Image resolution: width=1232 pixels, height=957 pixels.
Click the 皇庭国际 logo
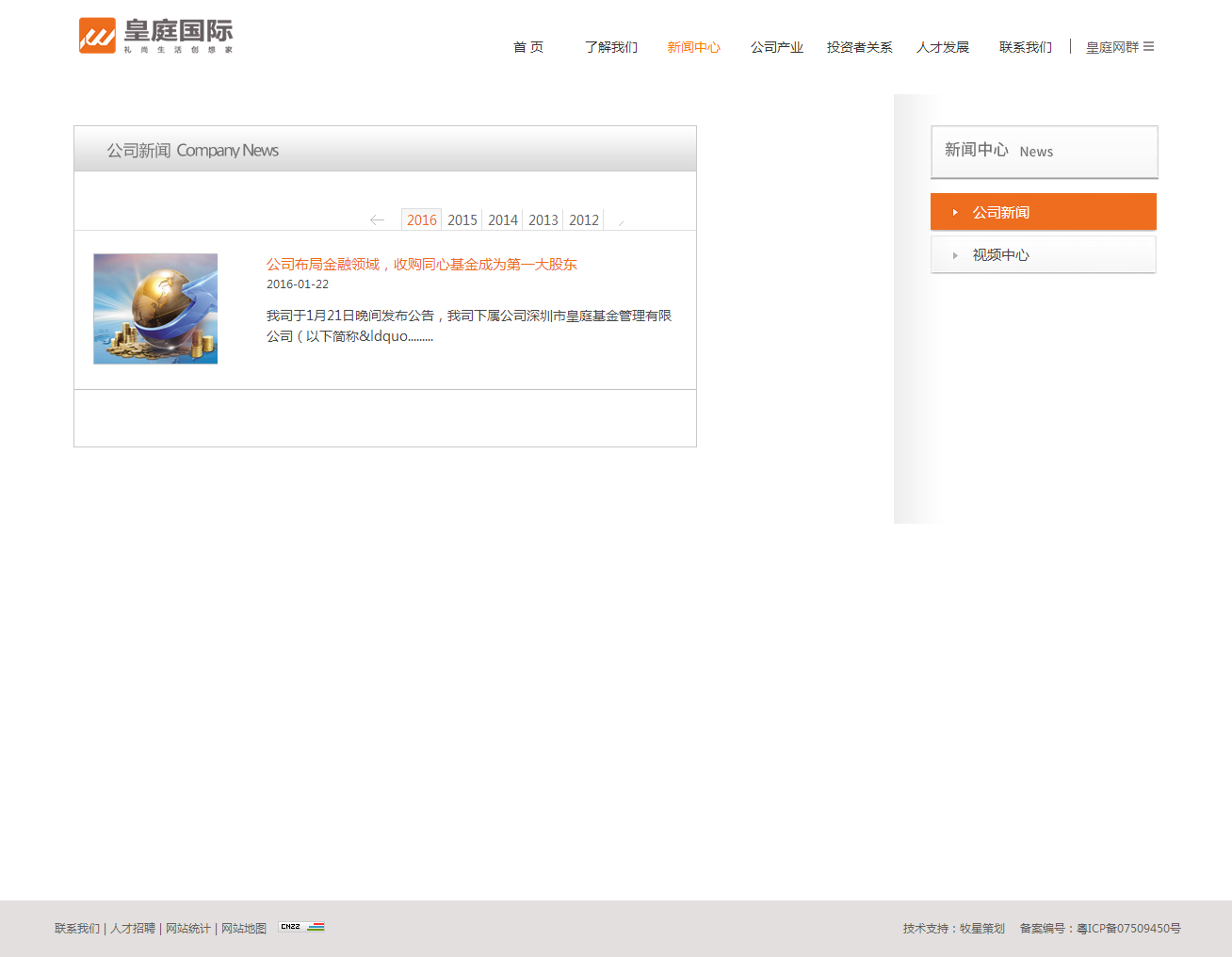point(155,36)
